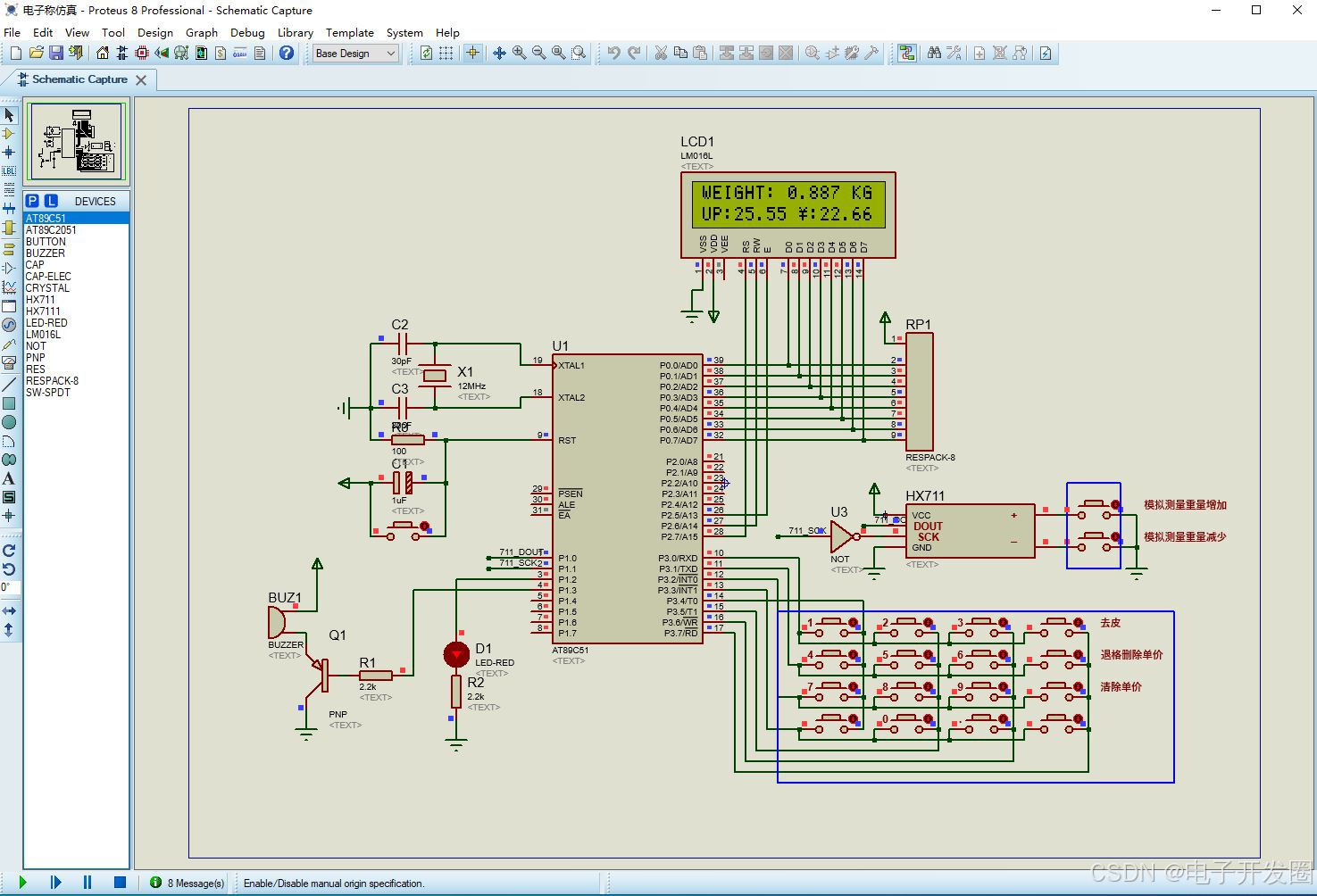Open the File menu
Screen dimensions: 1317x896
13,33
